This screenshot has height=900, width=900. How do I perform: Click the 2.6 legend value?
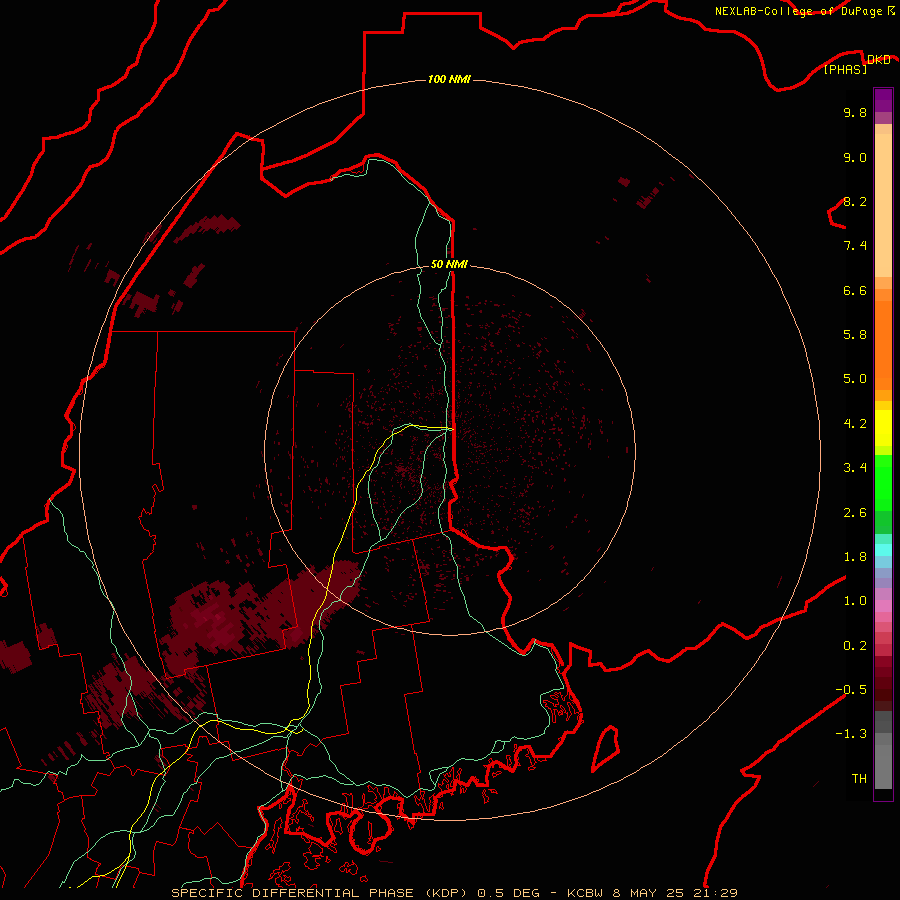click(855, 512)
